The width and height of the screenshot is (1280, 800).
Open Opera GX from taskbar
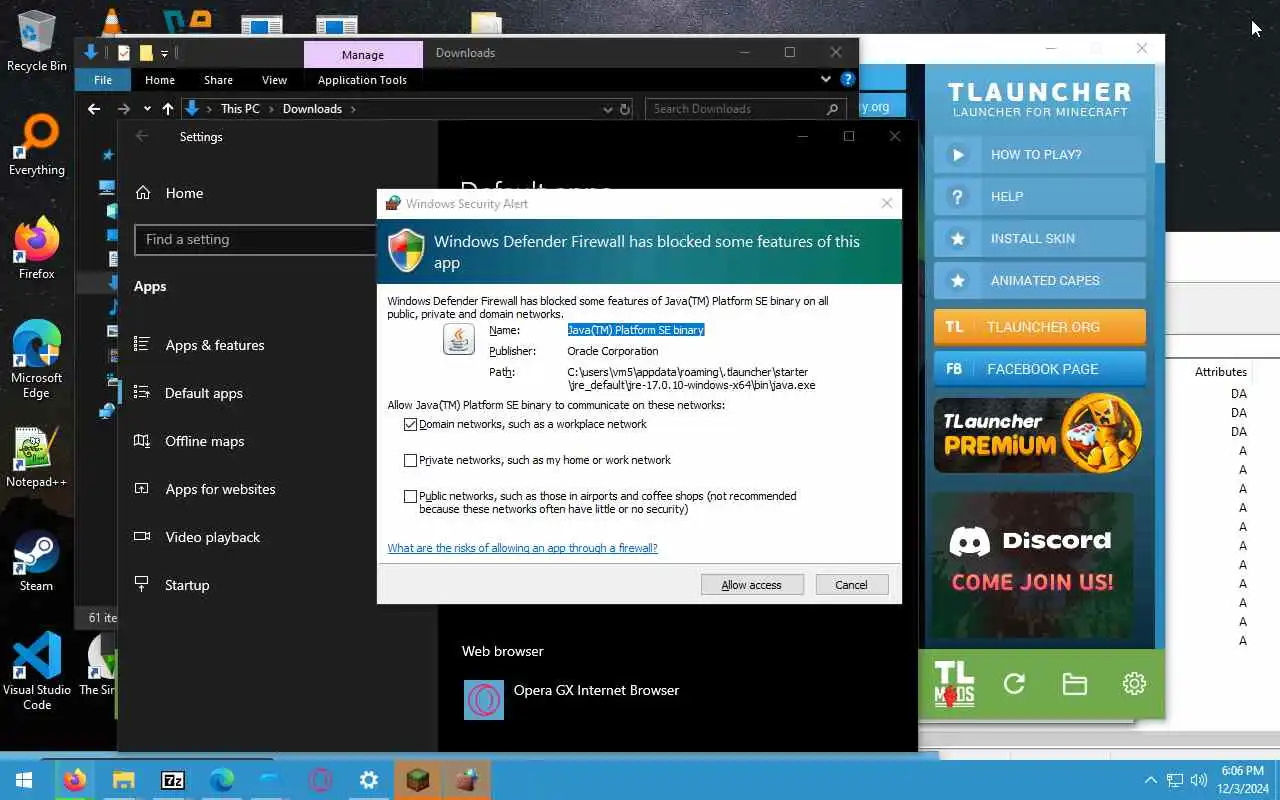click(320, 780)
